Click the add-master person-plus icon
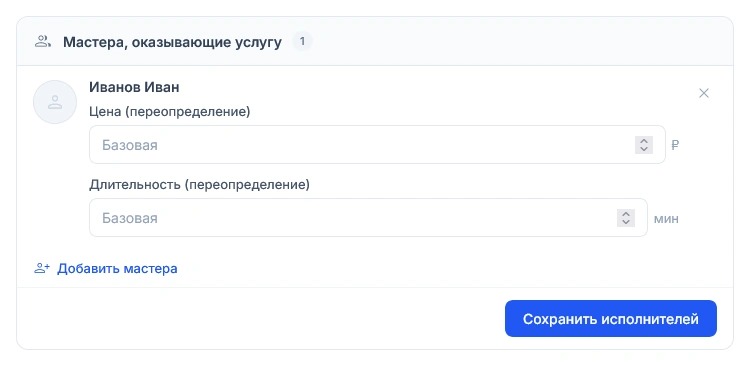The height and width of the screenshot is (366, 750). [42, 268]
